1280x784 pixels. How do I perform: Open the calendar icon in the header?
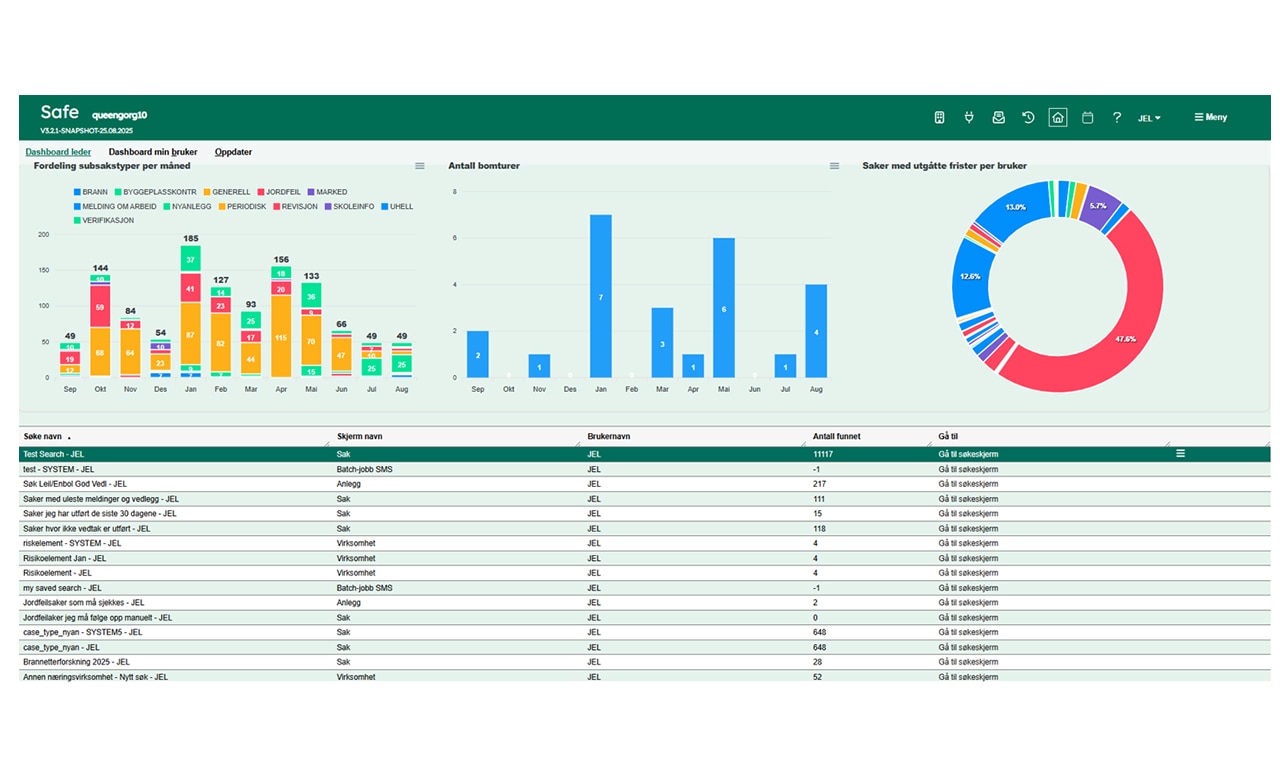1087,118
